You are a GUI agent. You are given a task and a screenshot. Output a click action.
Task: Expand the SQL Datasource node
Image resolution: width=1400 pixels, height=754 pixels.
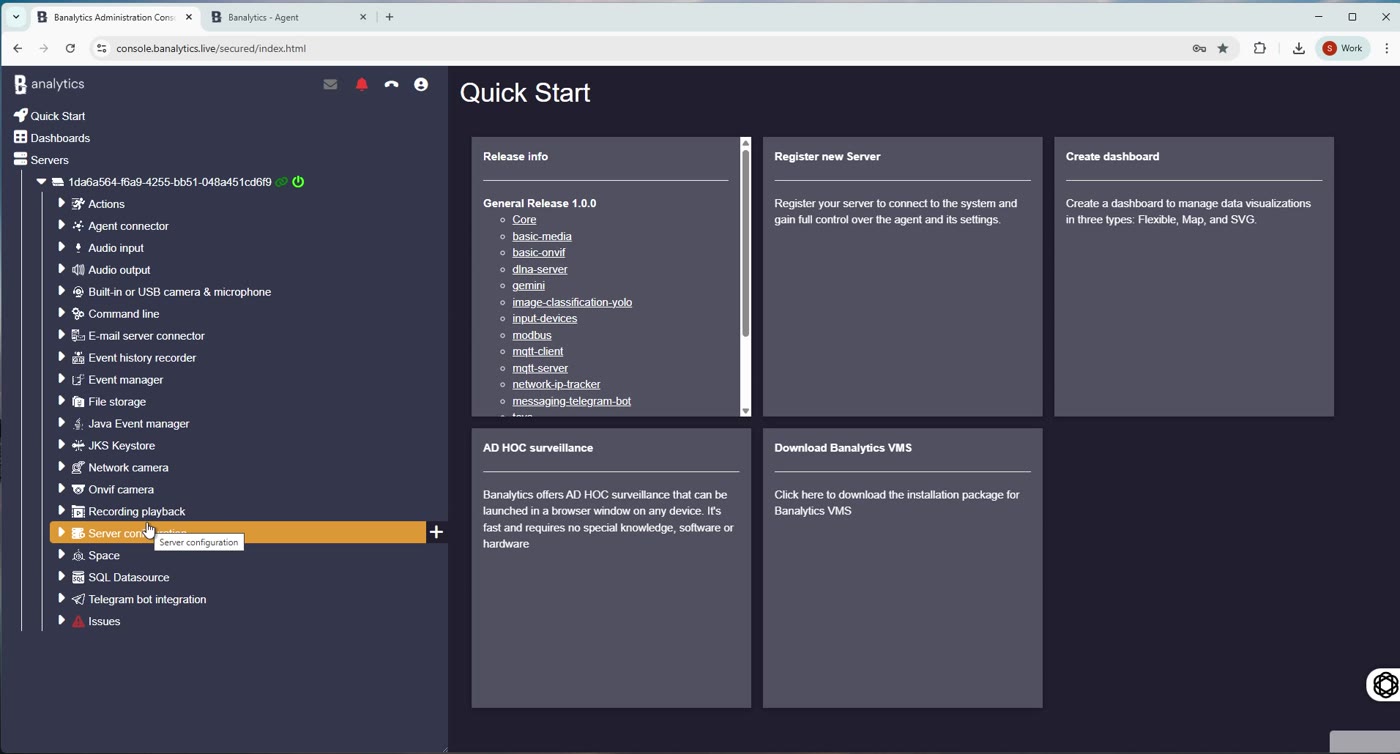[x=61, y=577]
